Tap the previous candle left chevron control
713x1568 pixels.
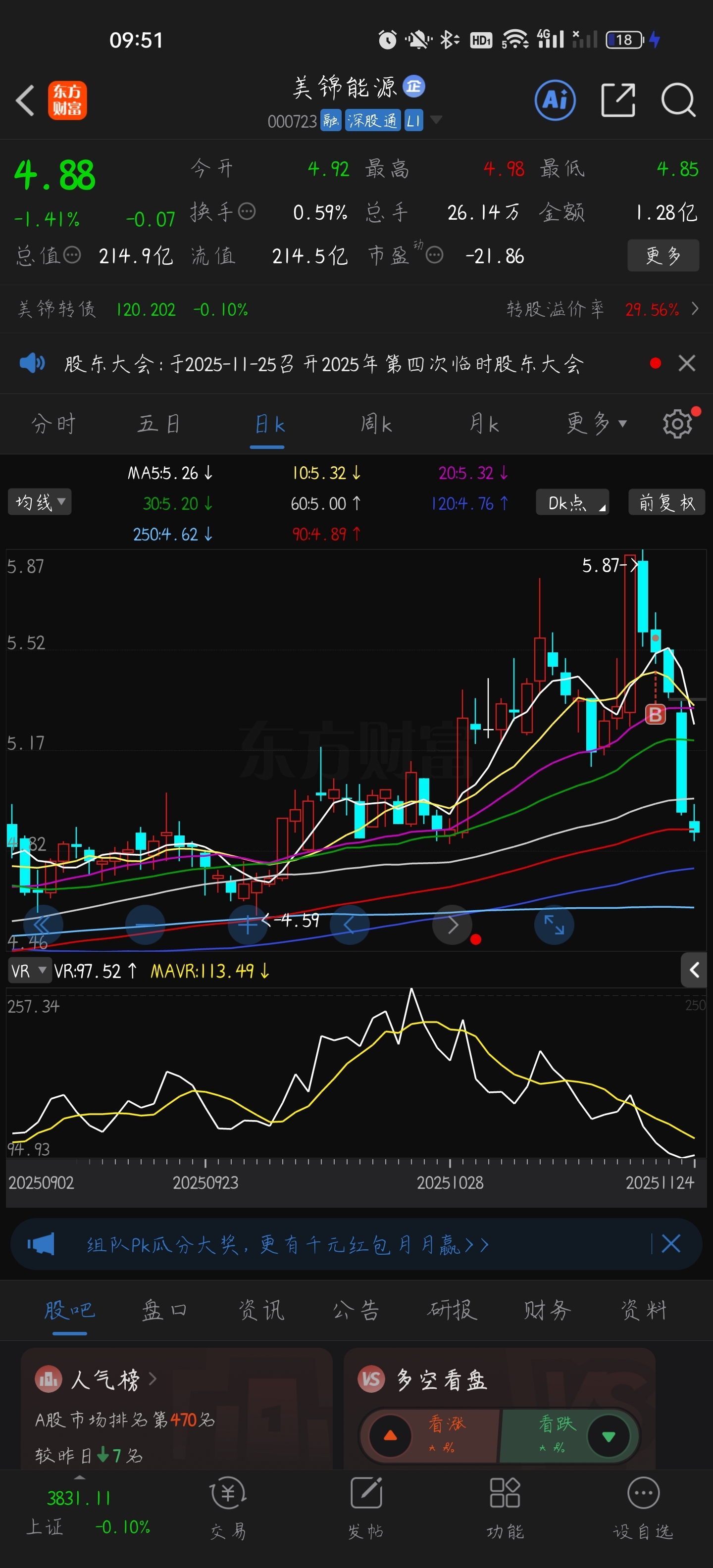[x=350, y=925]
